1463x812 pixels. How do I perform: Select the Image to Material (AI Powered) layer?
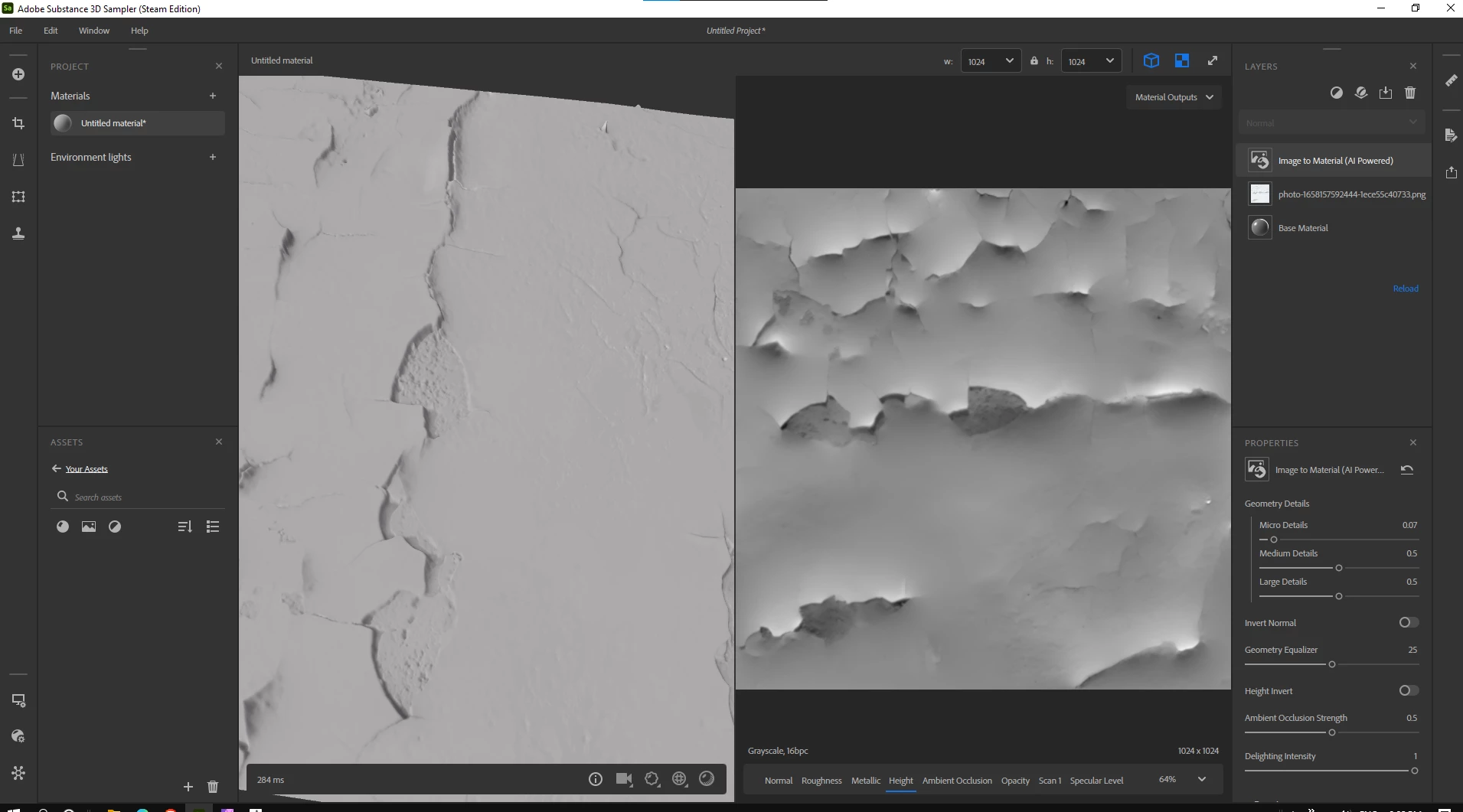(1333, 161)
